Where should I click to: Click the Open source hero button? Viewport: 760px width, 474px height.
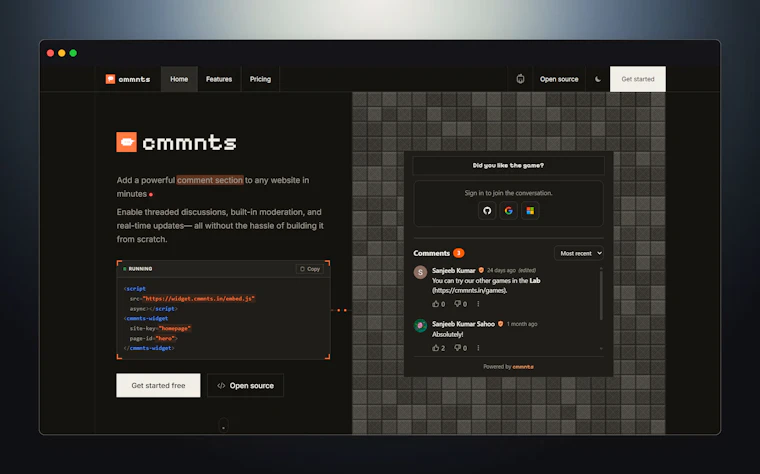point(245,385)
